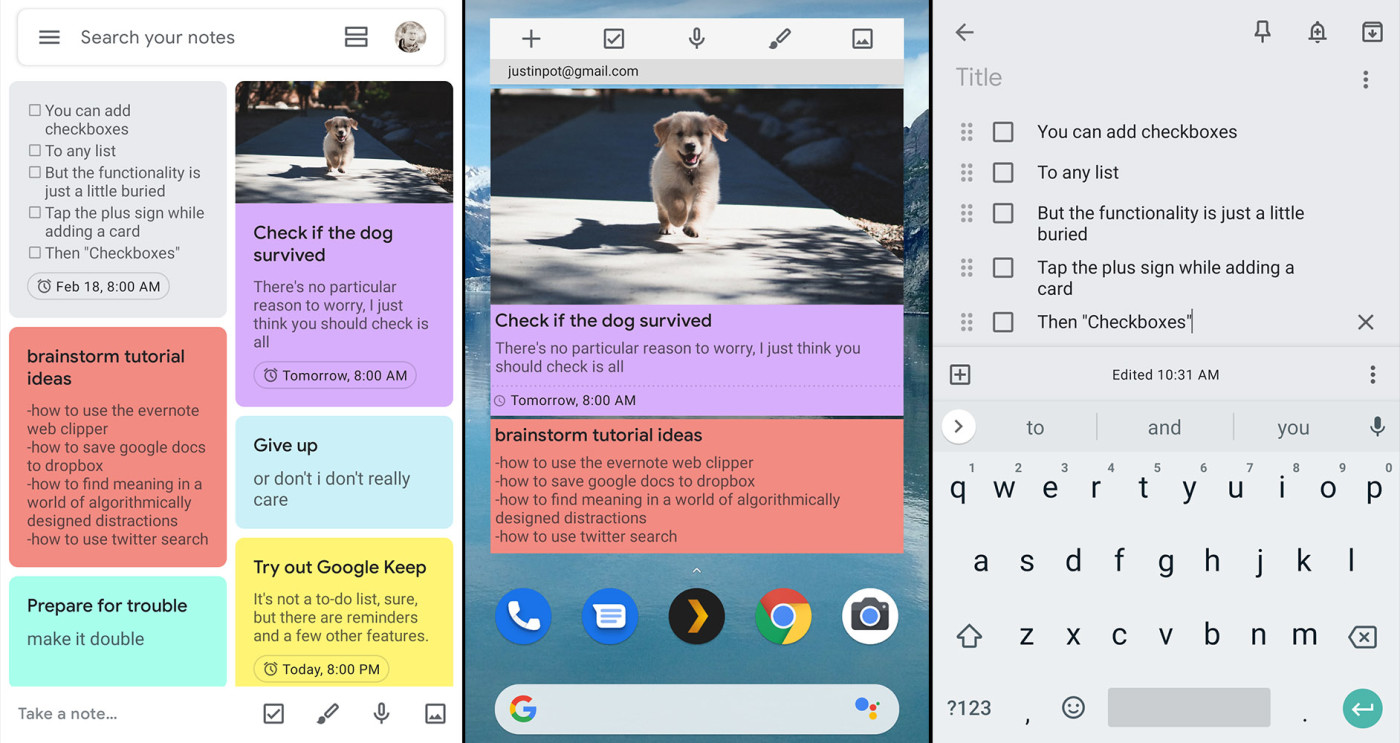1400x743 pixels.
Task: Add a reminder bell to note
Action: tap(1317, 32)
